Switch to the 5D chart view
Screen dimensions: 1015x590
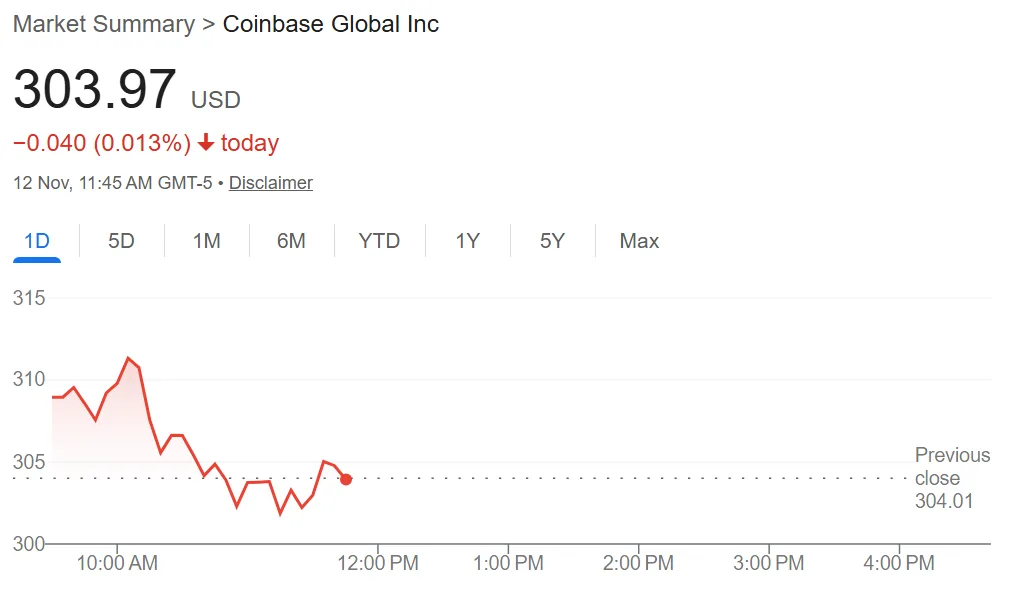click(x=120, y=241)
